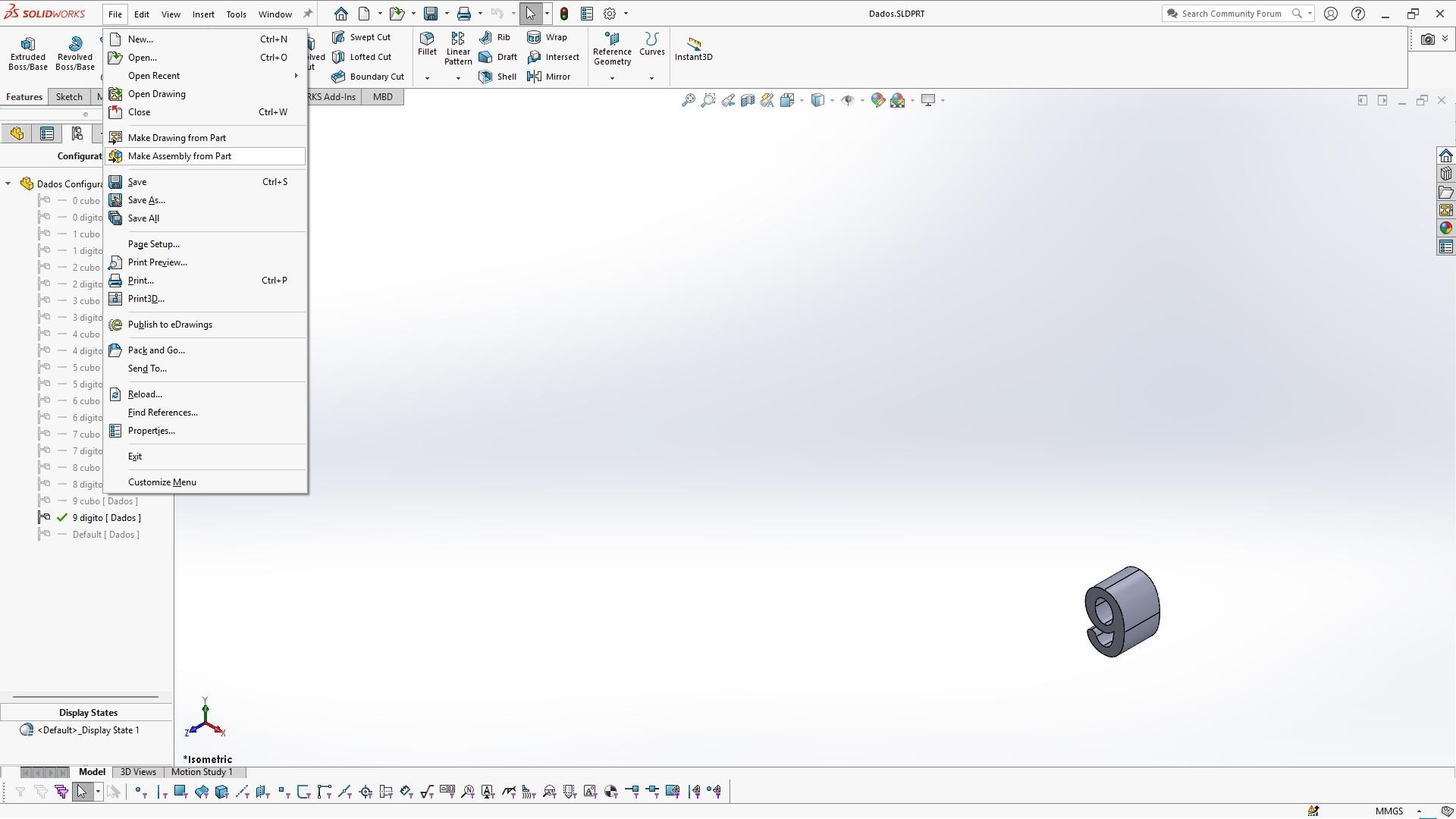Select the 9 cubo [ Dados ] configuration
Image resolution: width=1456 pixels, height=819 pixels.
(105, 501)
